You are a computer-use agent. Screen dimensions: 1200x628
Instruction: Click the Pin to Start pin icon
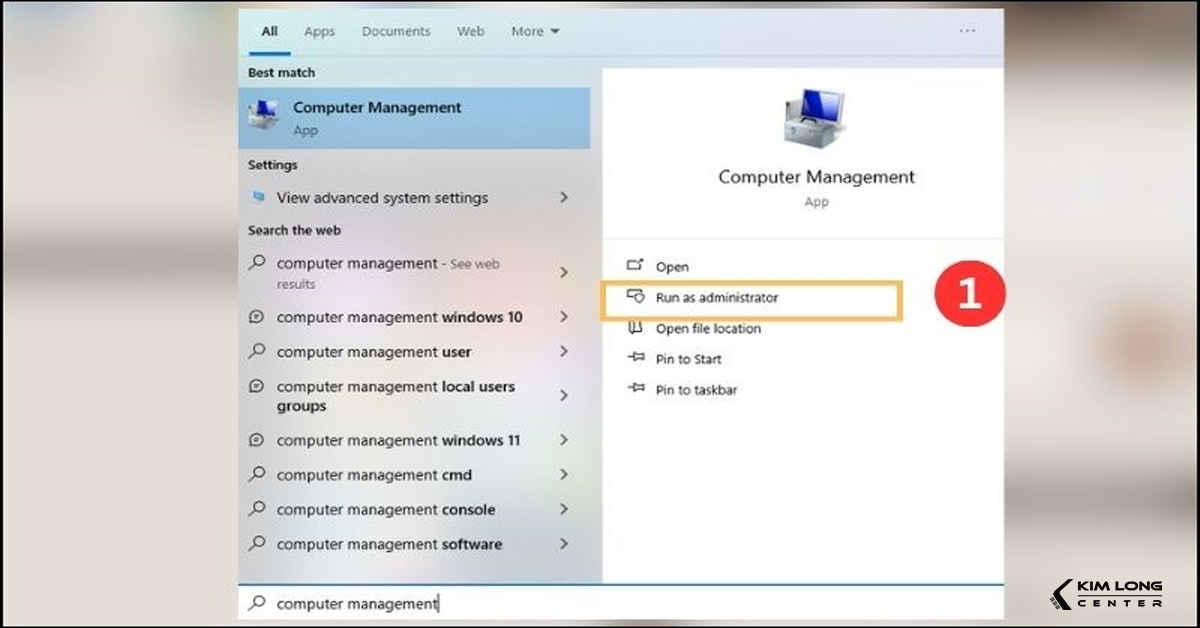[635, 359]
